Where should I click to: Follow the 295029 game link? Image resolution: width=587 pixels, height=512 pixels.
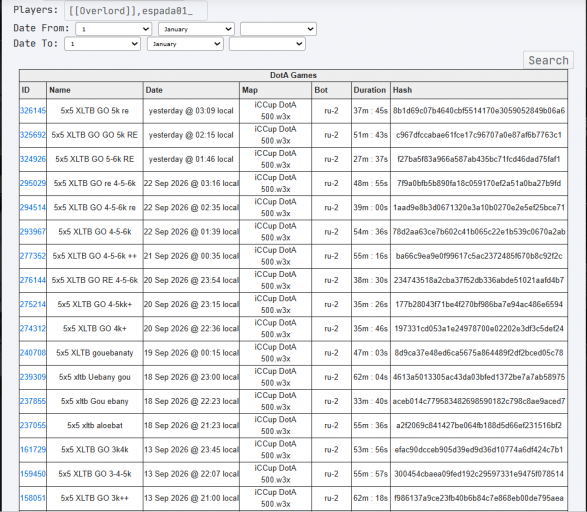point(33,183)
